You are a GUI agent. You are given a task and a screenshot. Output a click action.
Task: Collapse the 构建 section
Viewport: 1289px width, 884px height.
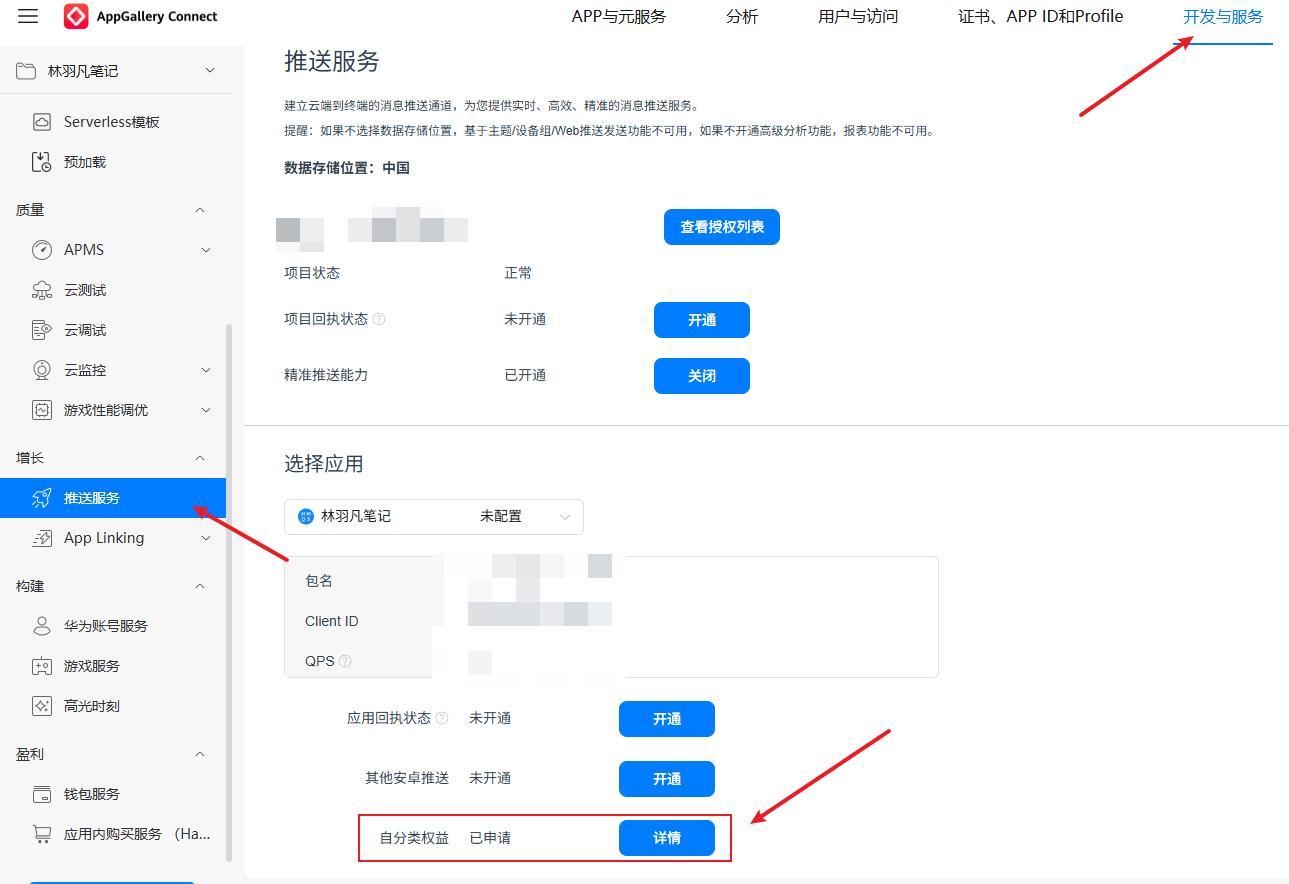click(x=200, y=586)
